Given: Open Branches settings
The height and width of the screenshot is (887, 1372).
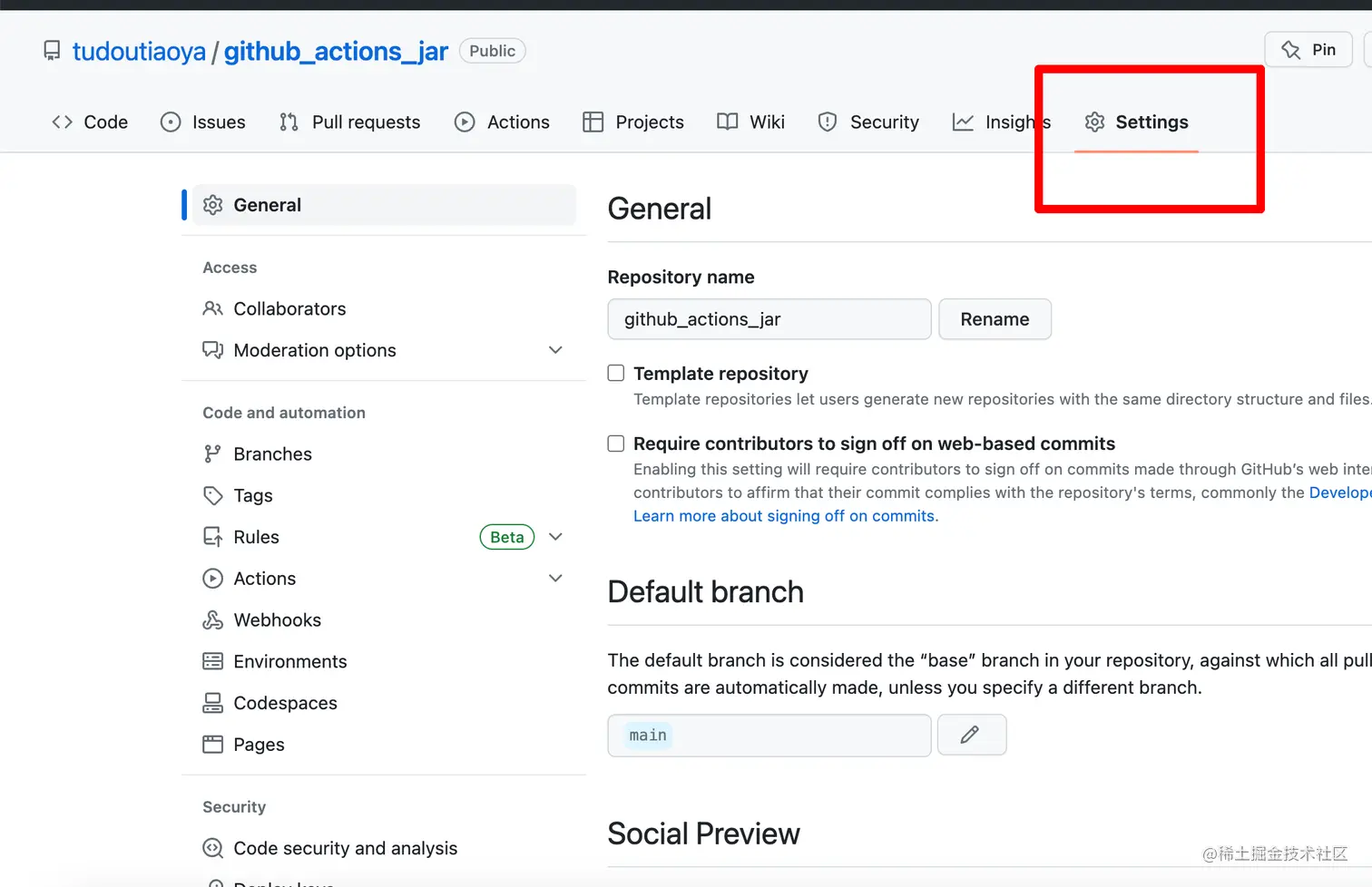Looking at the screenshot, I should click(384, 453).
